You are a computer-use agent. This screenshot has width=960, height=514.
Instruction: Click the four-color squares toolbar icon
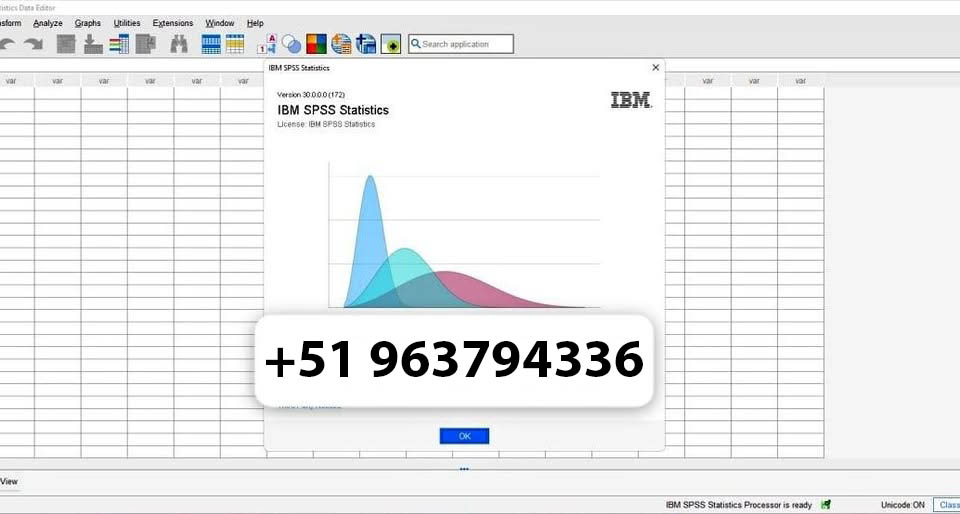[316, 44]
